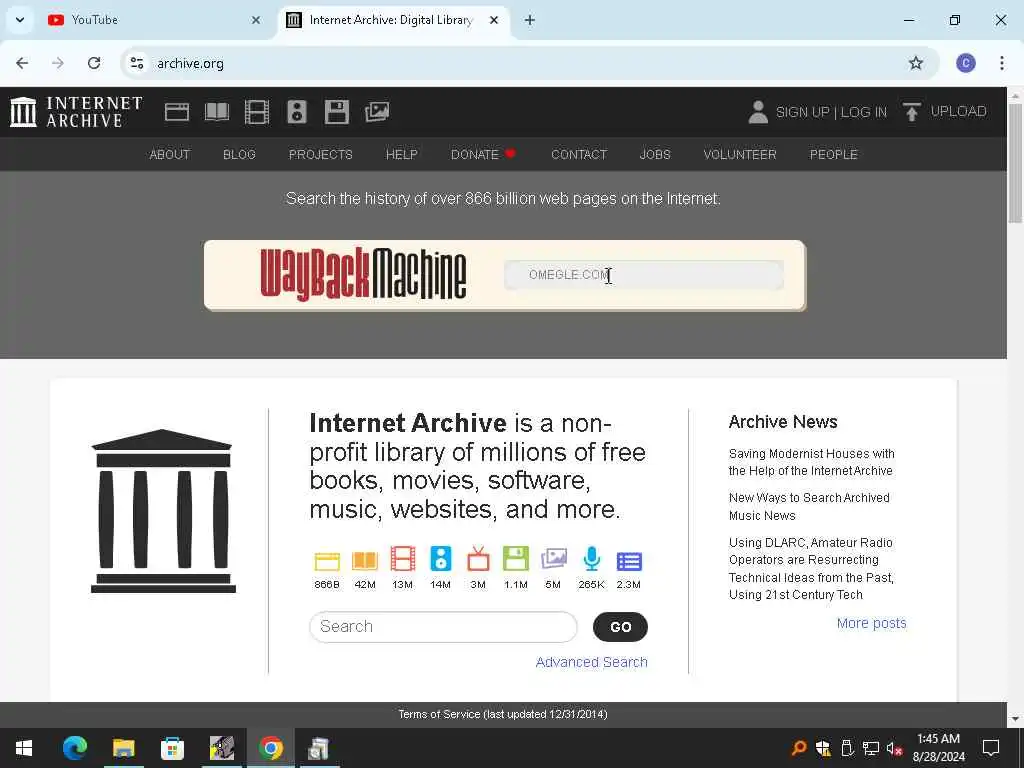The image size is (1024, 768).
Task: Open the JOBS menu item
Action: point(655,155)
